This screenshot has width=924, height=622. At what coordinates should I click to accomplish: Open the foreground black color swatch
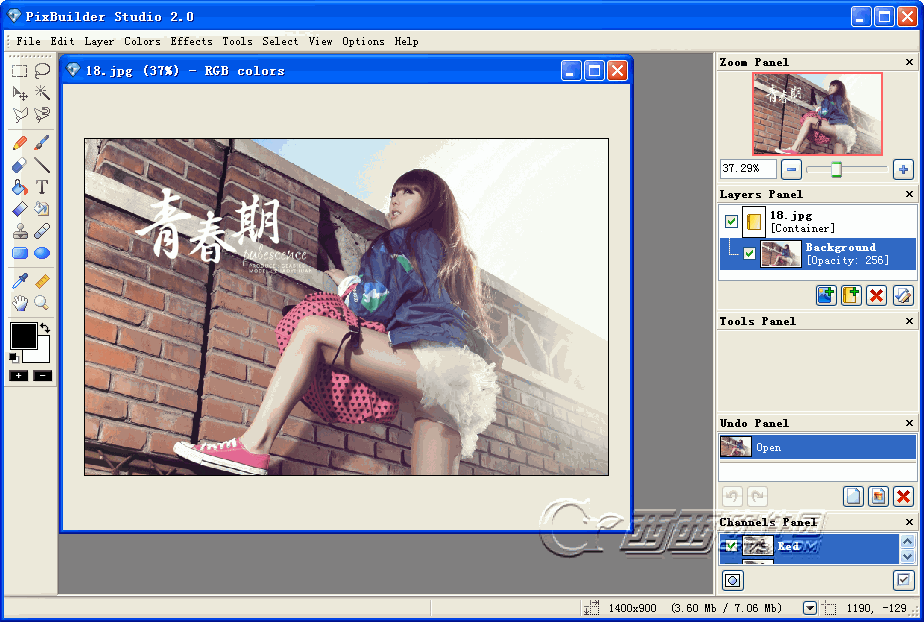[x=24, y=336]
